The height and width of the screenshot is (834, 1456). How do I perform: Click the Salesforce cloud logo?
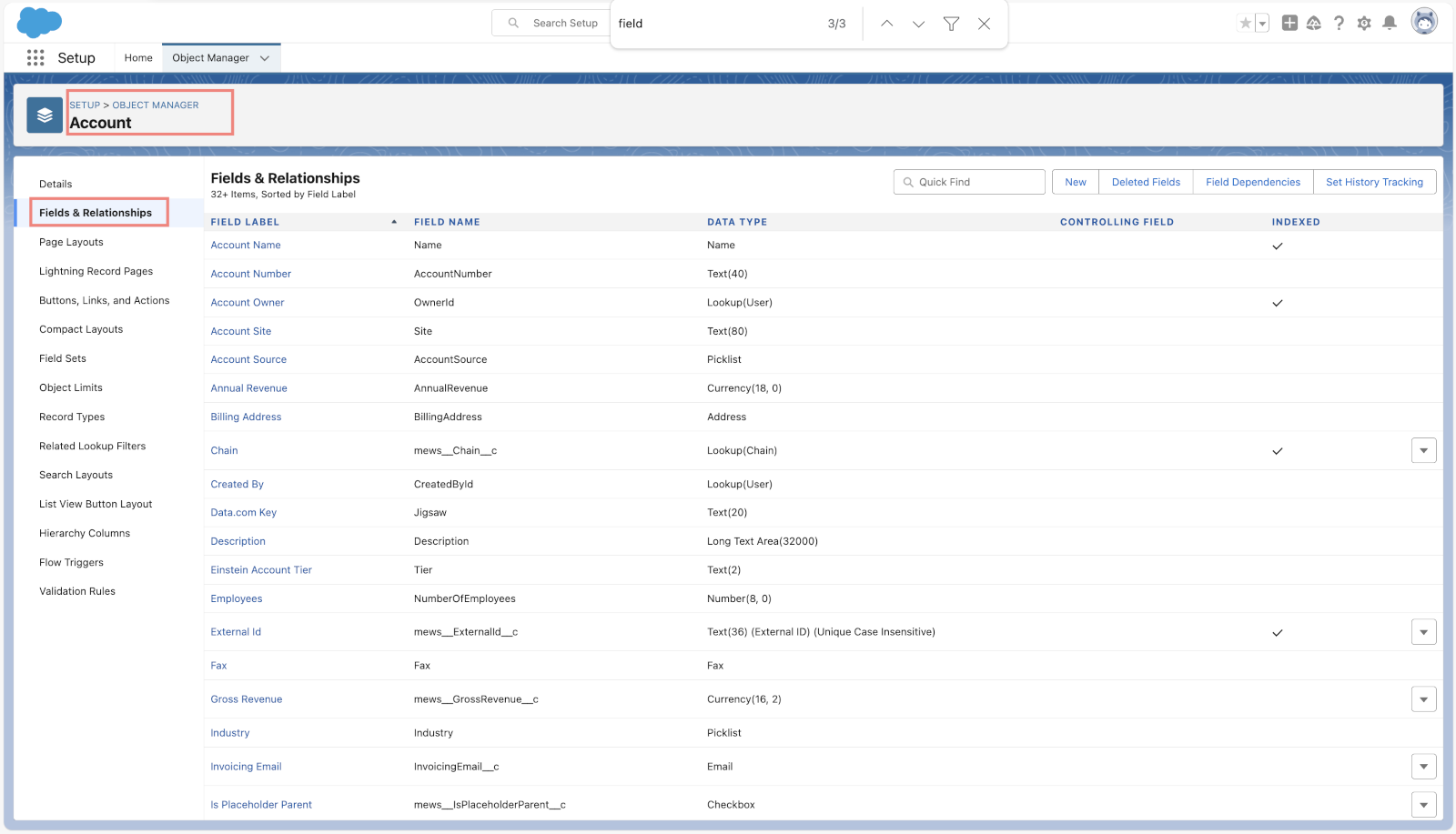coord(40,23)
